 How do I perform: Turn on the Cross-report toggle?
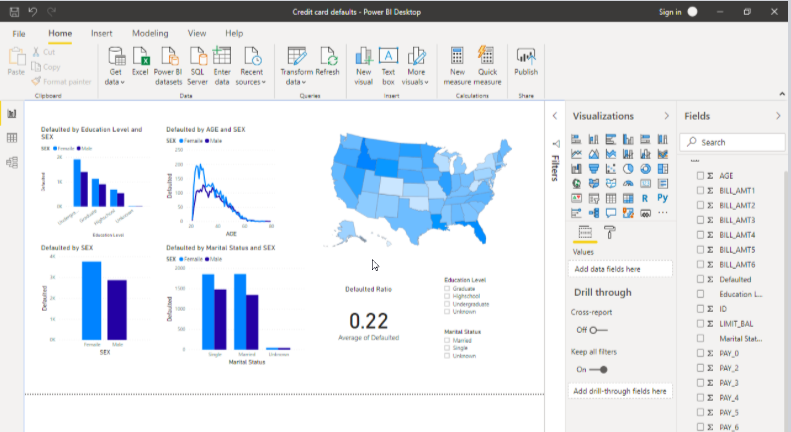click(598, 330)
